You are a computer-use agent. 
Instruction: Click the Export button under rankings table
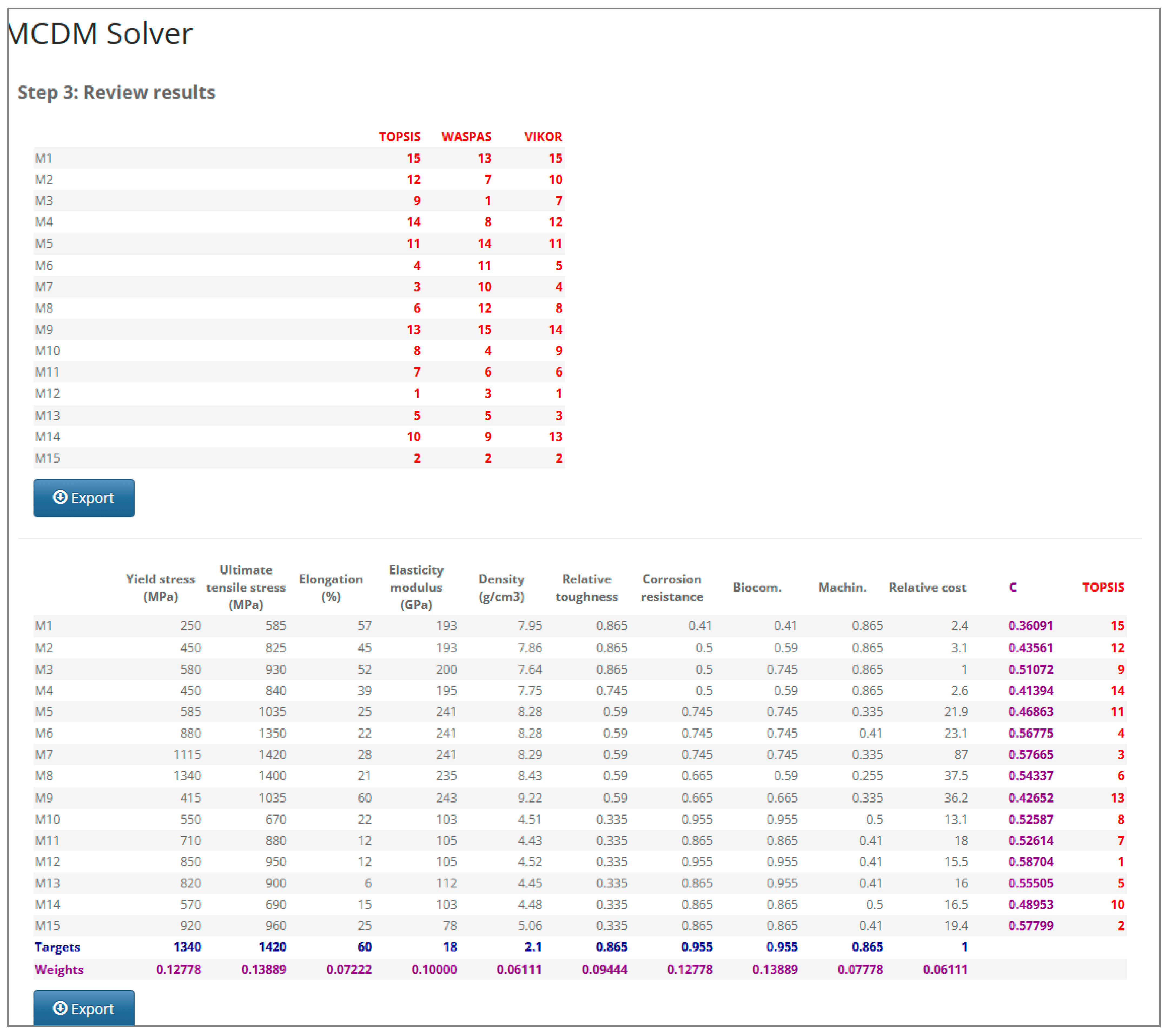[x=84, y=498]
